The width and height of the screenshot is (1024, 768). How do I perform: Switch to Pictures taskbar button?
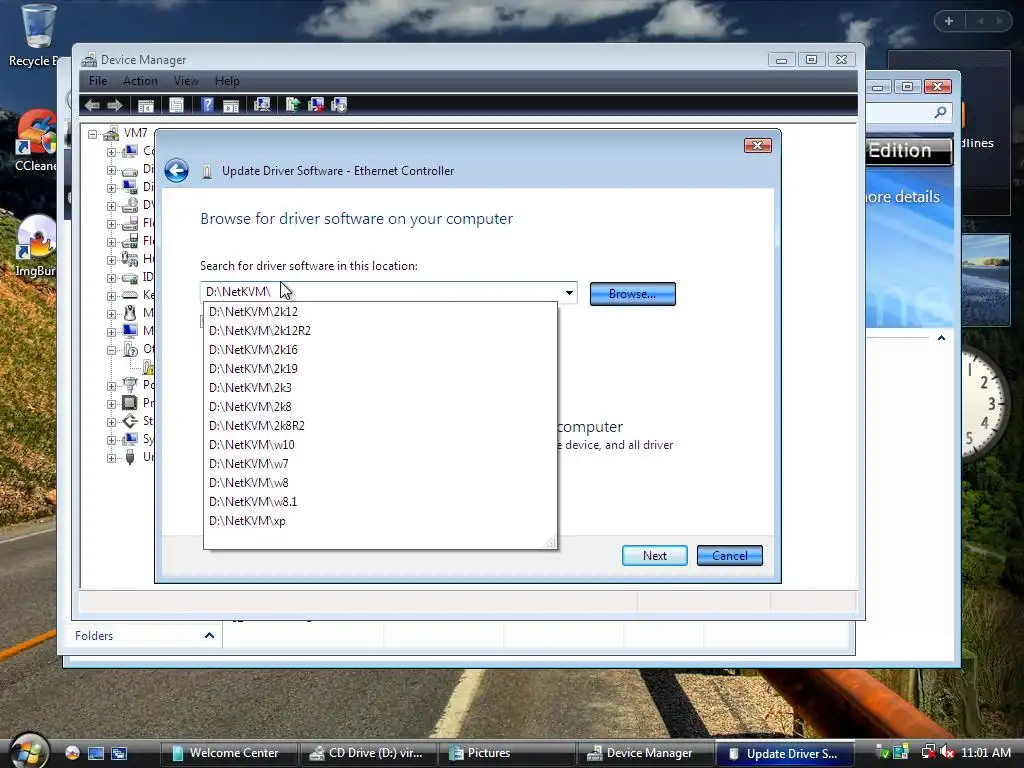pyautogui.click(x=508, y=753)
